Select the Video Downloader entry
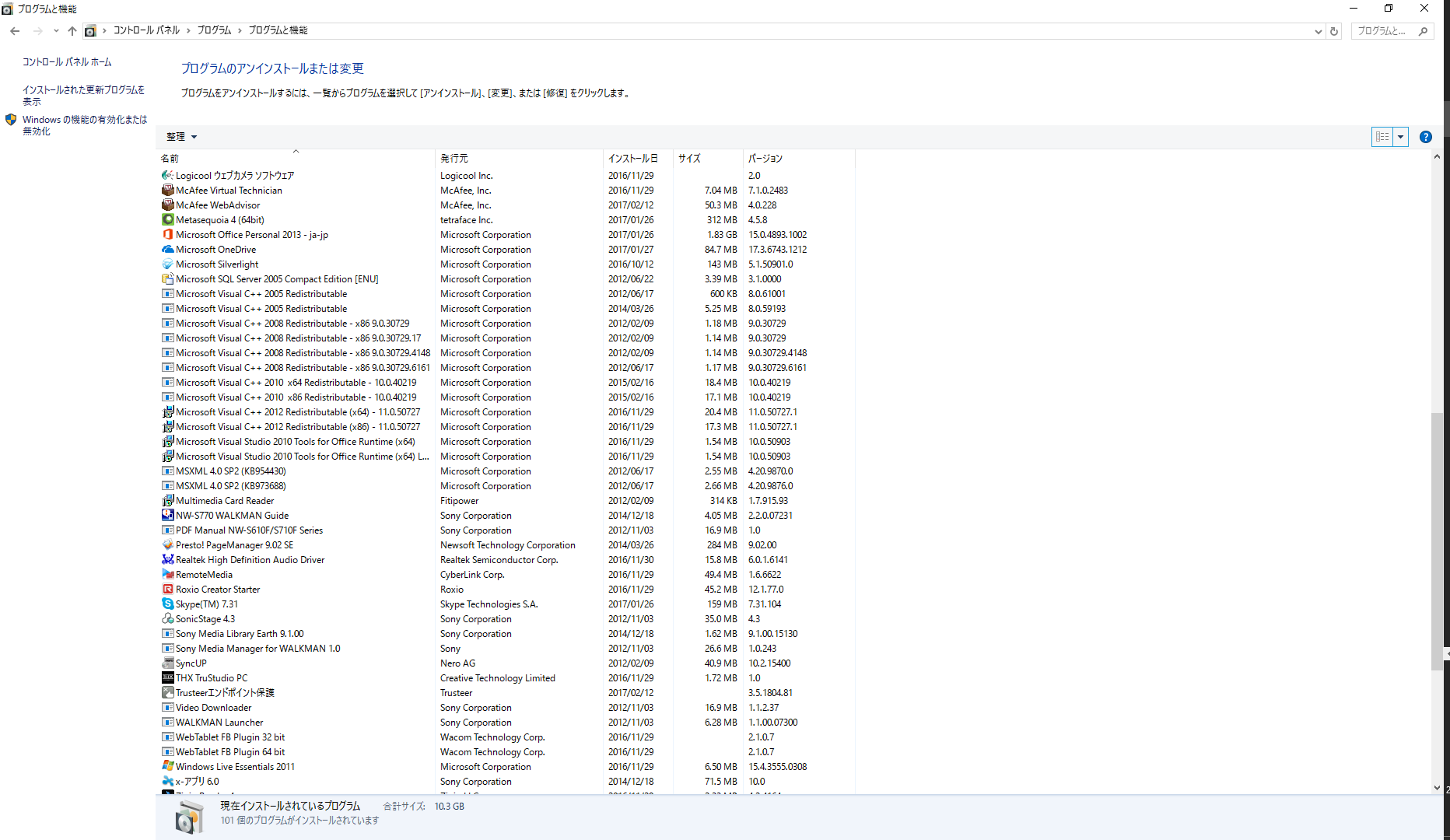This screenshot has height=840, width=1450. point(507,708)
